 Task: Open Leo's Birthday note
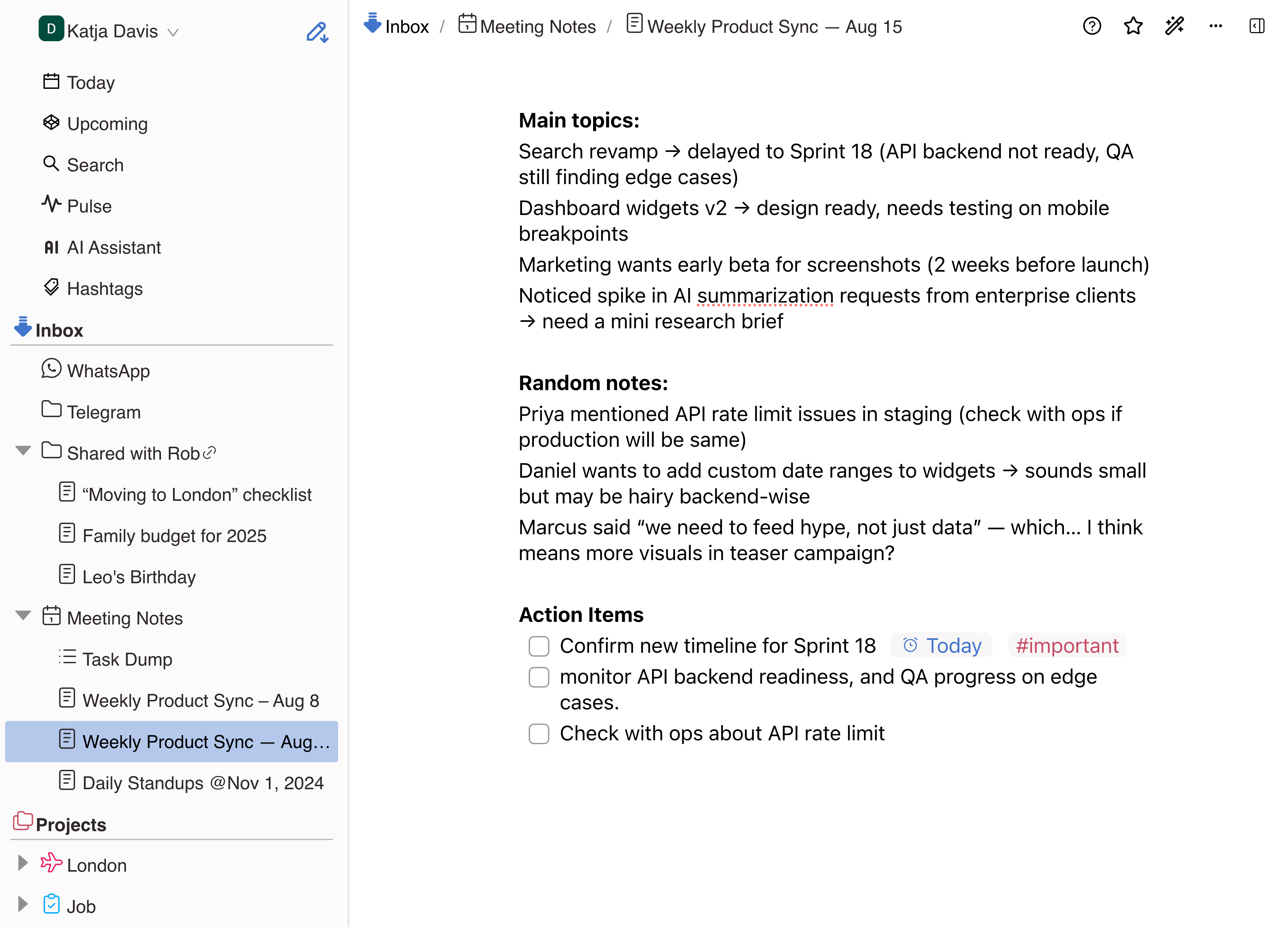pos(139,577)
